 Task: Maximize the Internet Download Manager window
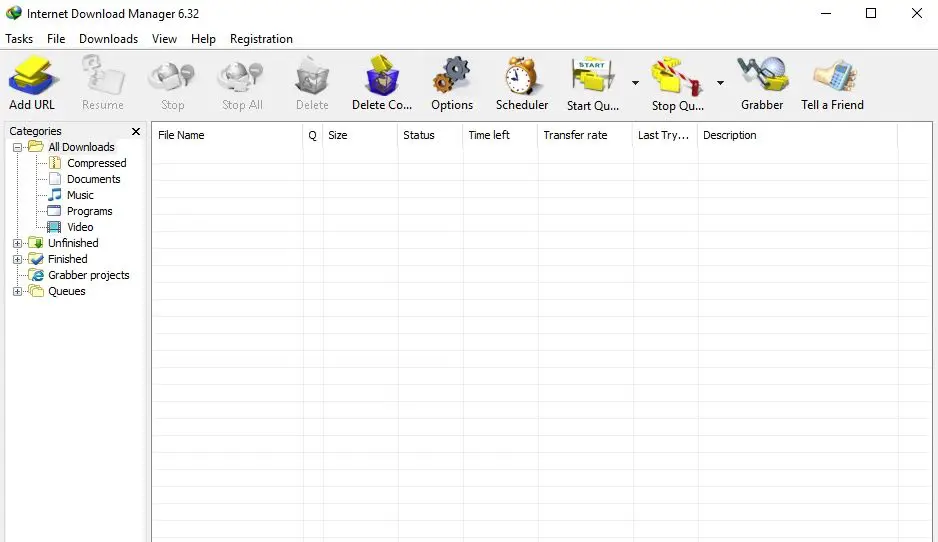pos(871,13)
